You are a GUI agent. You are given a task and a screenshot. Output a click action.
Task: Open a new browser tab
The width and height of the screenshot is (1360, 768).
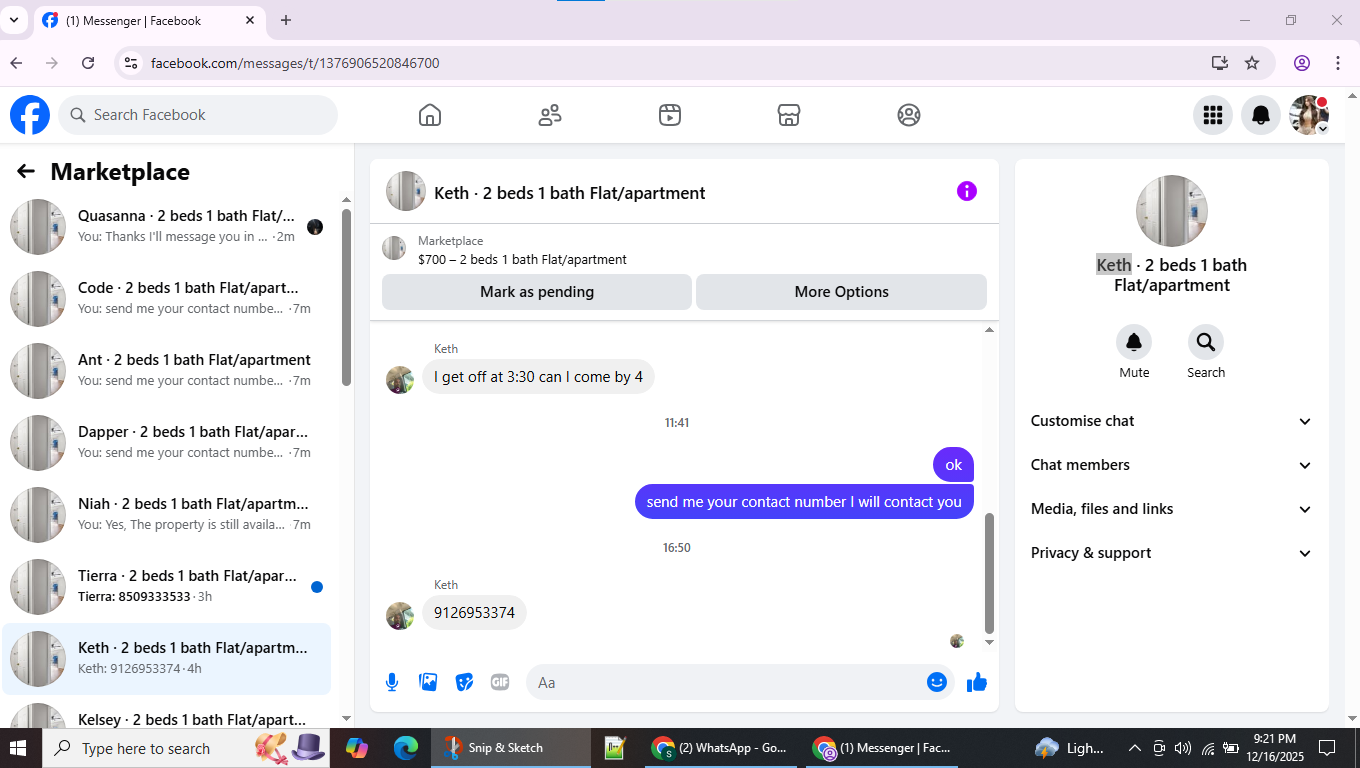[x=286, y=20]
